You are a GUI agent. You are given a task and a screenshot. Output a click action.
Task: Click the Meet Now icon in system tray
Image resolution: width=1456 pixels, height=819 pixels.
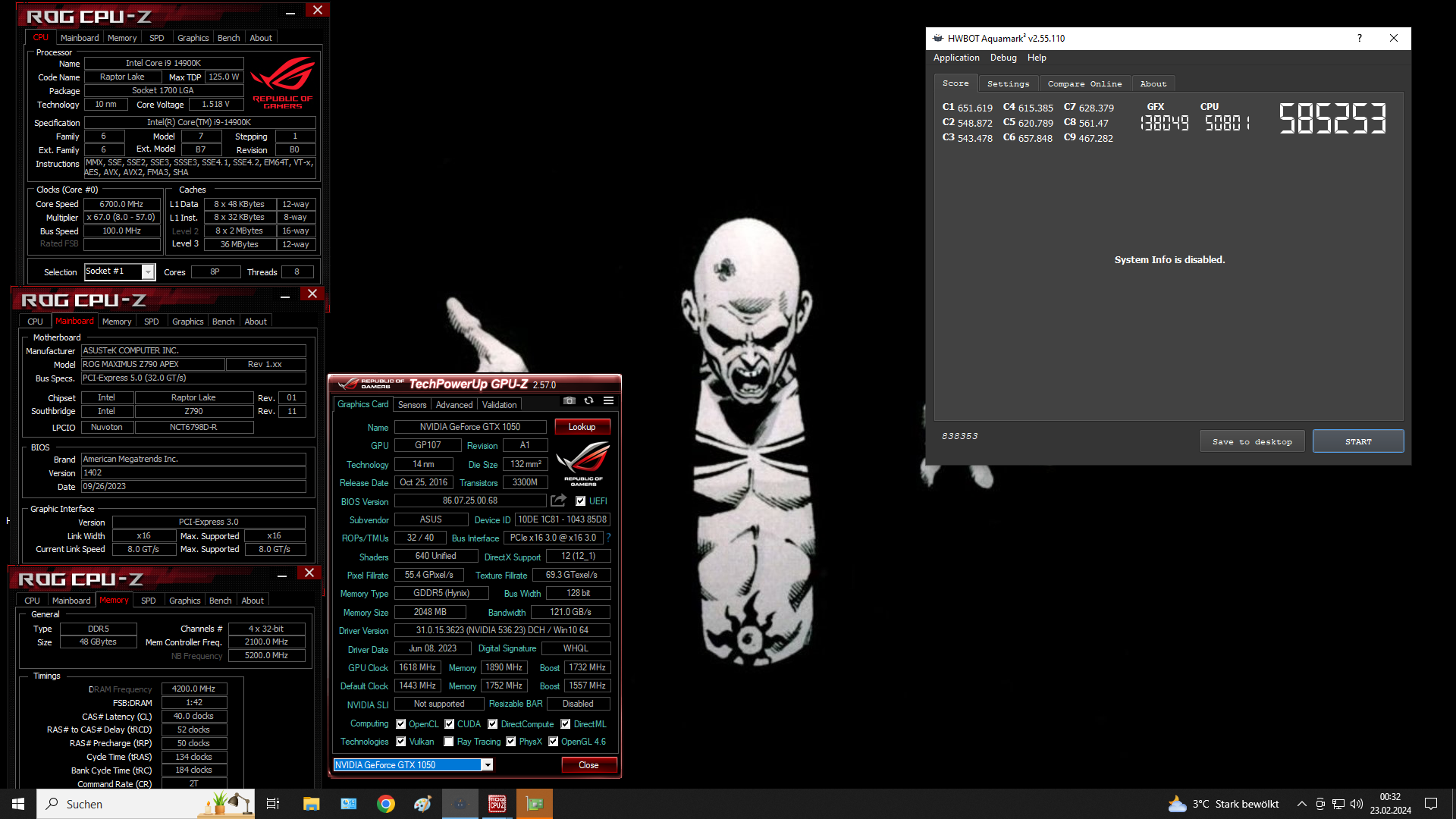(x=1320, y=804)
